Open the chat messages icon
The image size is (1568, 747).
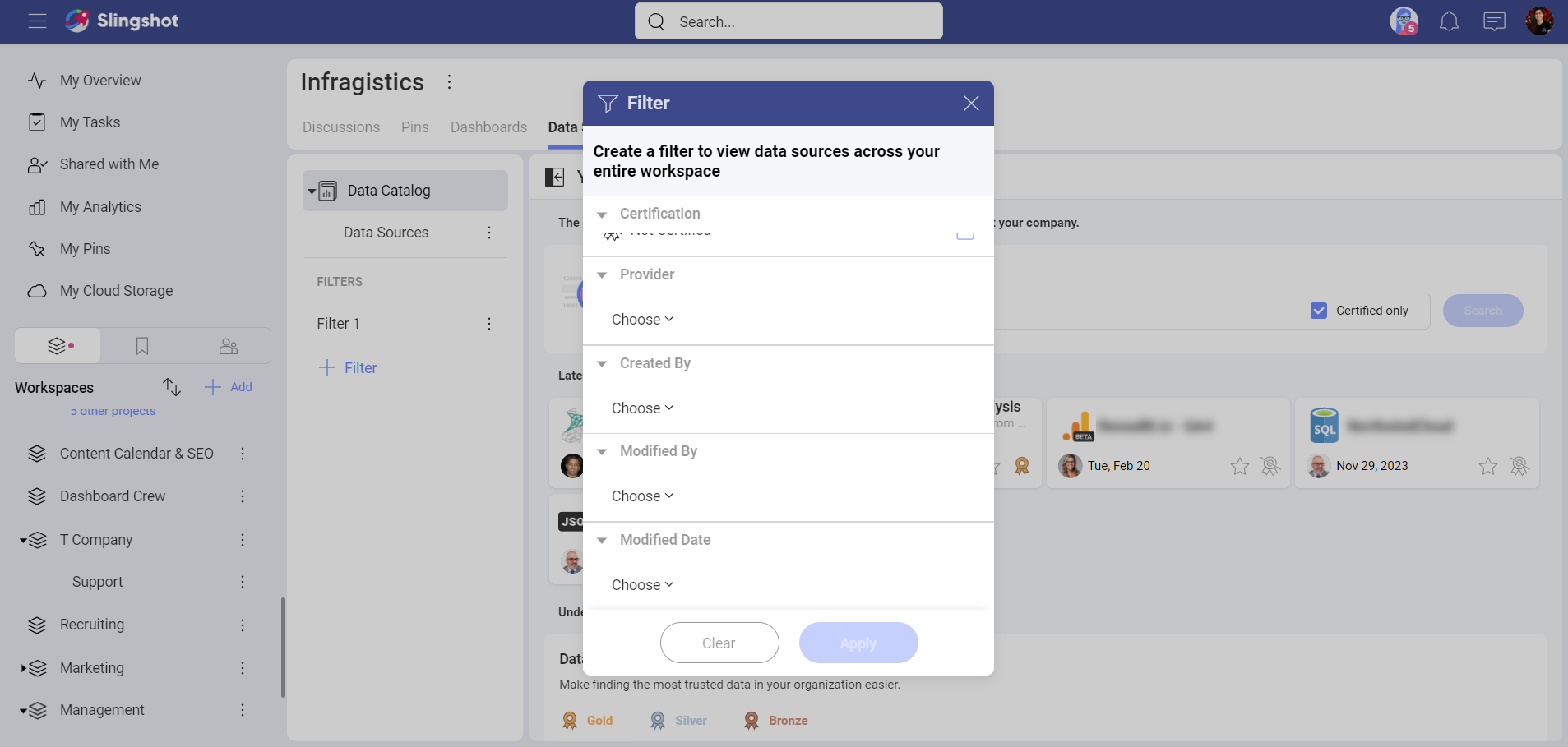(x=1494, y=21)
